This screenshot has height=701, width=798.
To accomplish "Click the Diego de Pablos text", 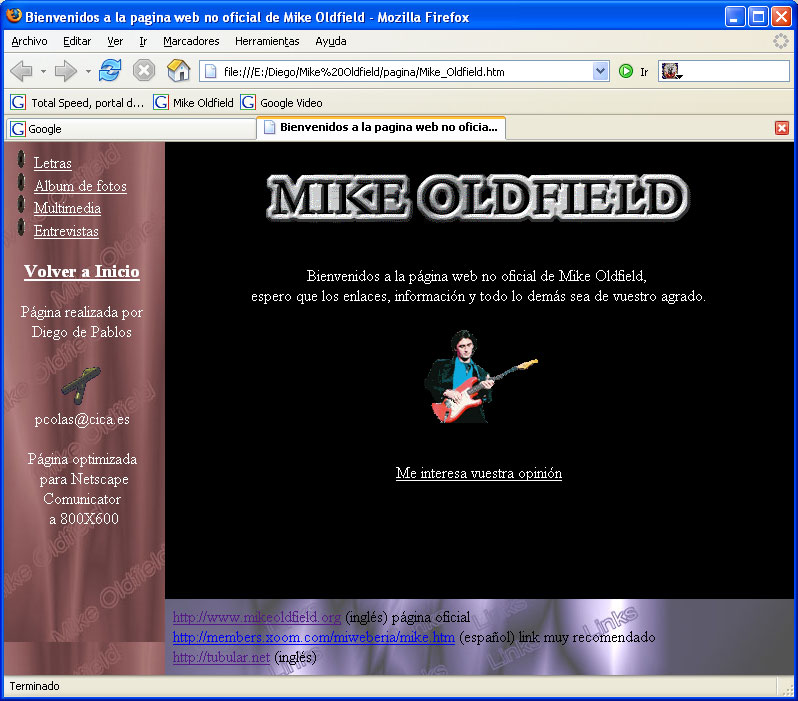I will click(82, 332).
